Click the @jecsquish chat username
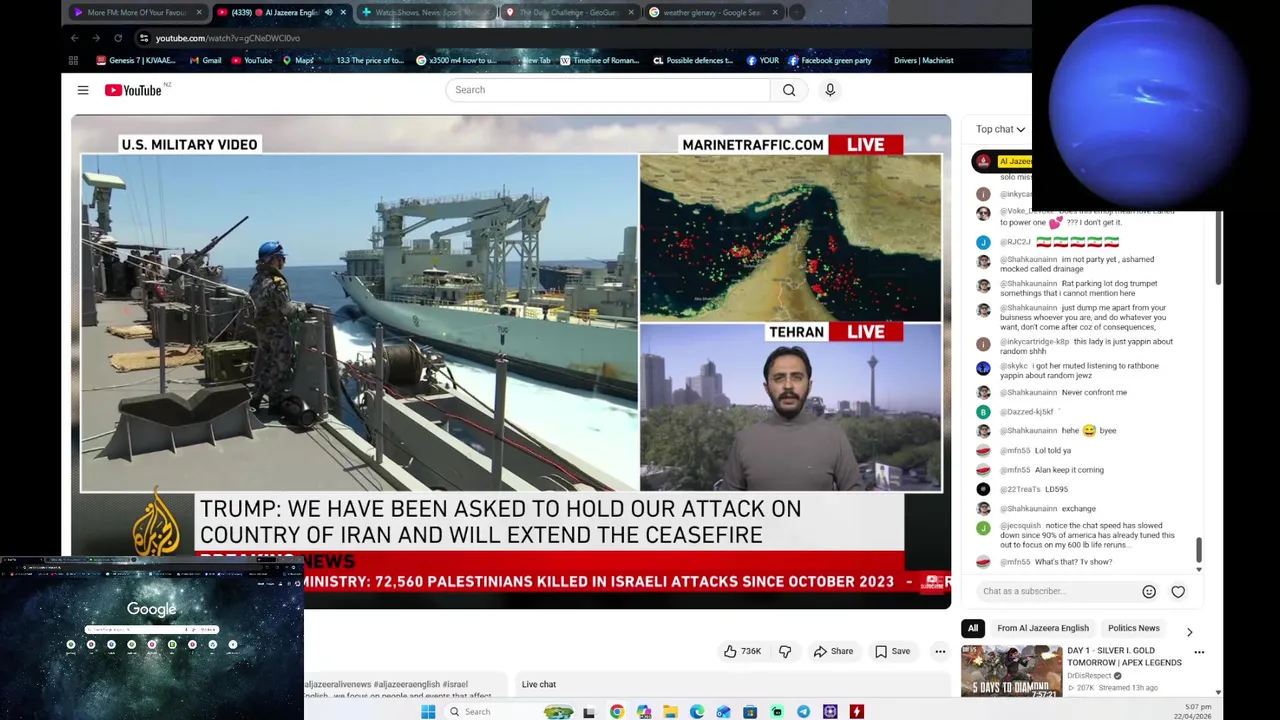This screenshot has height=720, width=1280. click(x=1020, y=525)
